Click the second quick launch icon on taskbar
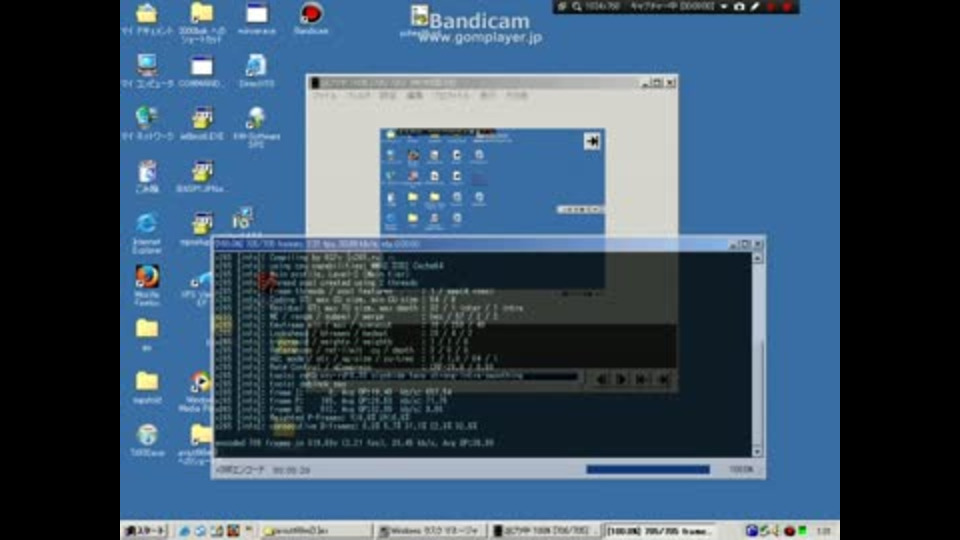Screen dimensions: 960x540 (x=200, y=531)
